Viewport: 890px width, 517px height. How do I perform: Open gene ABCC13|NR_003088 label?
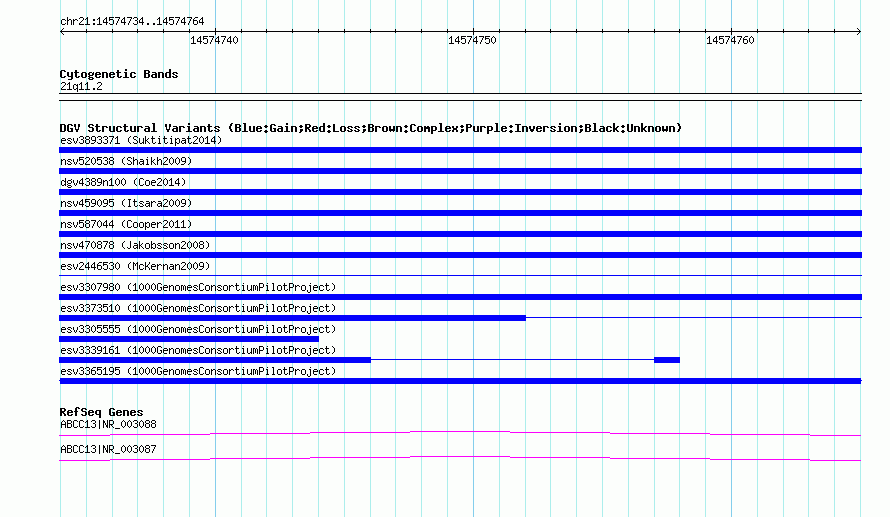[108, 424]
